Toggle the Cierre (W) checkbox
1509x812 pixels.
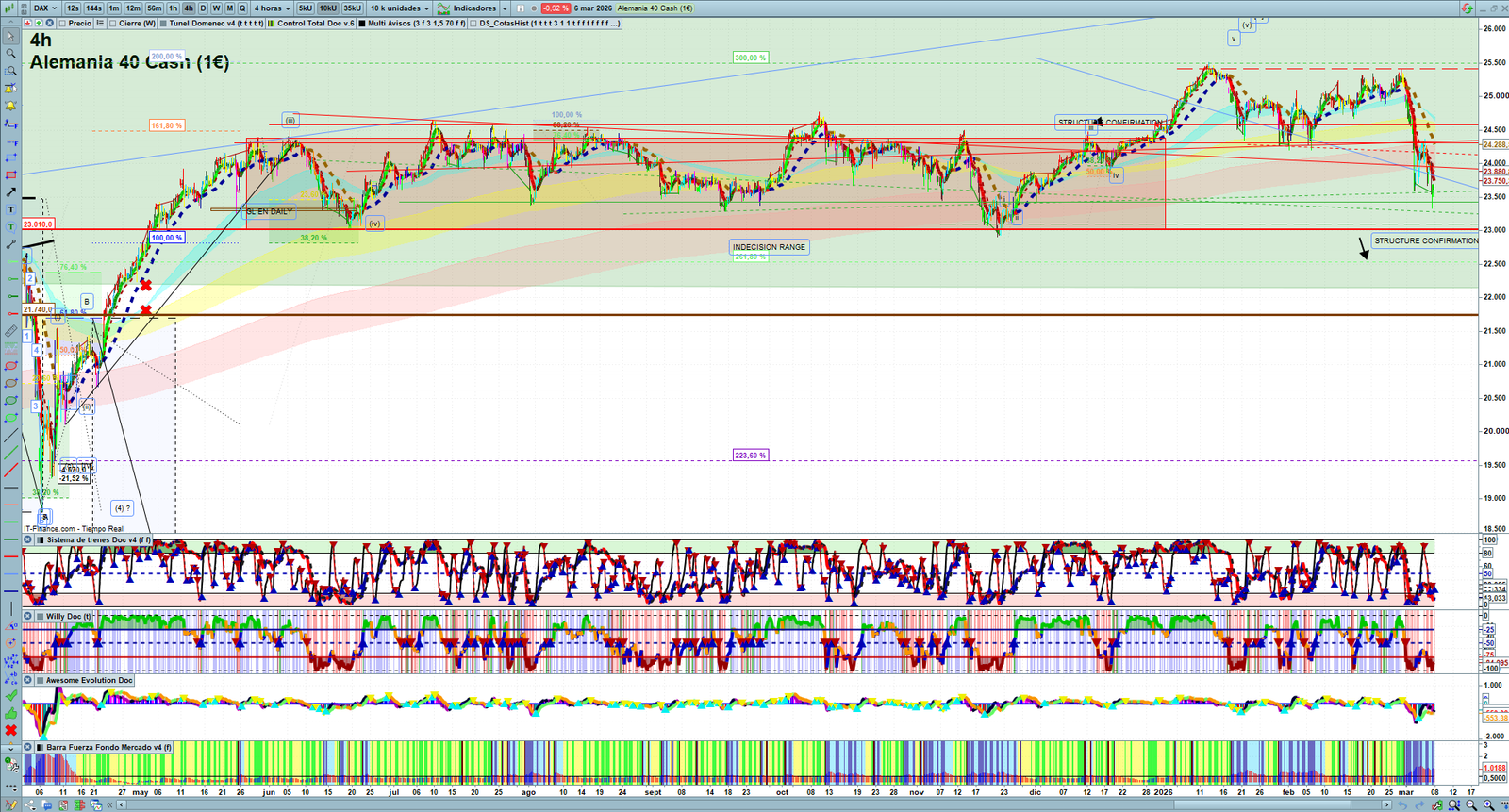point(112,24)
